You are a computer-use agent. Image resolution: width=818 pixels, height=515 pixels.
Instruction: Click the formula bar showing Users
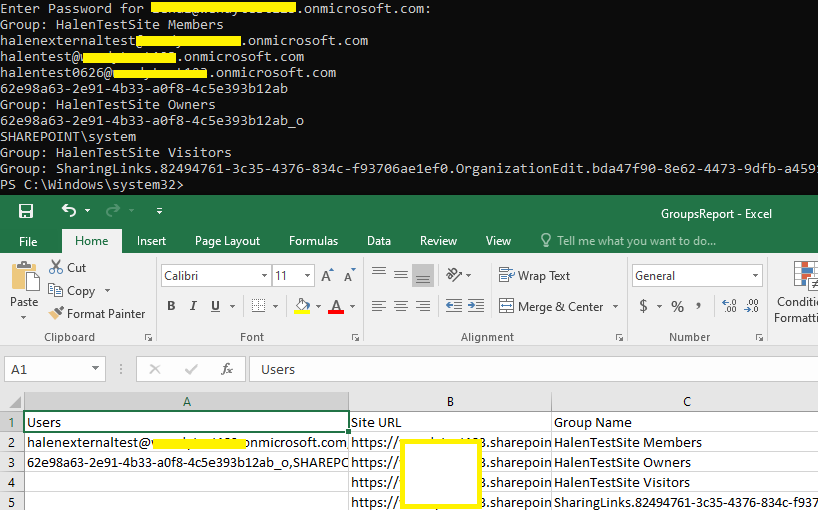click(533, 369)
